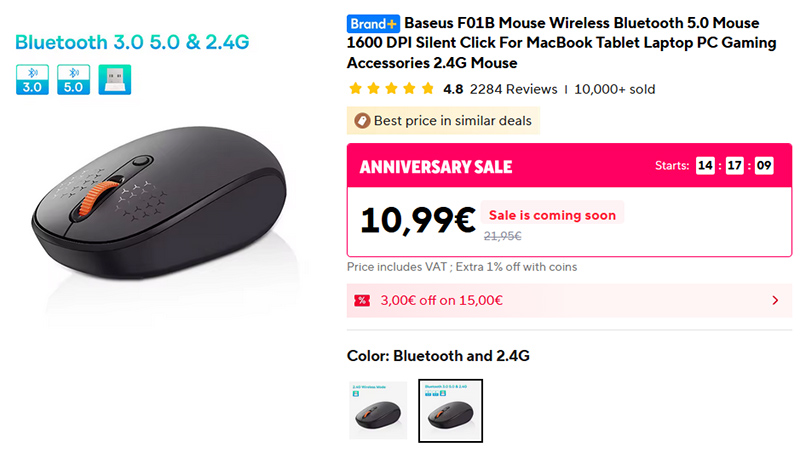800x453 pixels.
Task: Click the Bluetooth 5.0 icon
Action: [73, 80]
